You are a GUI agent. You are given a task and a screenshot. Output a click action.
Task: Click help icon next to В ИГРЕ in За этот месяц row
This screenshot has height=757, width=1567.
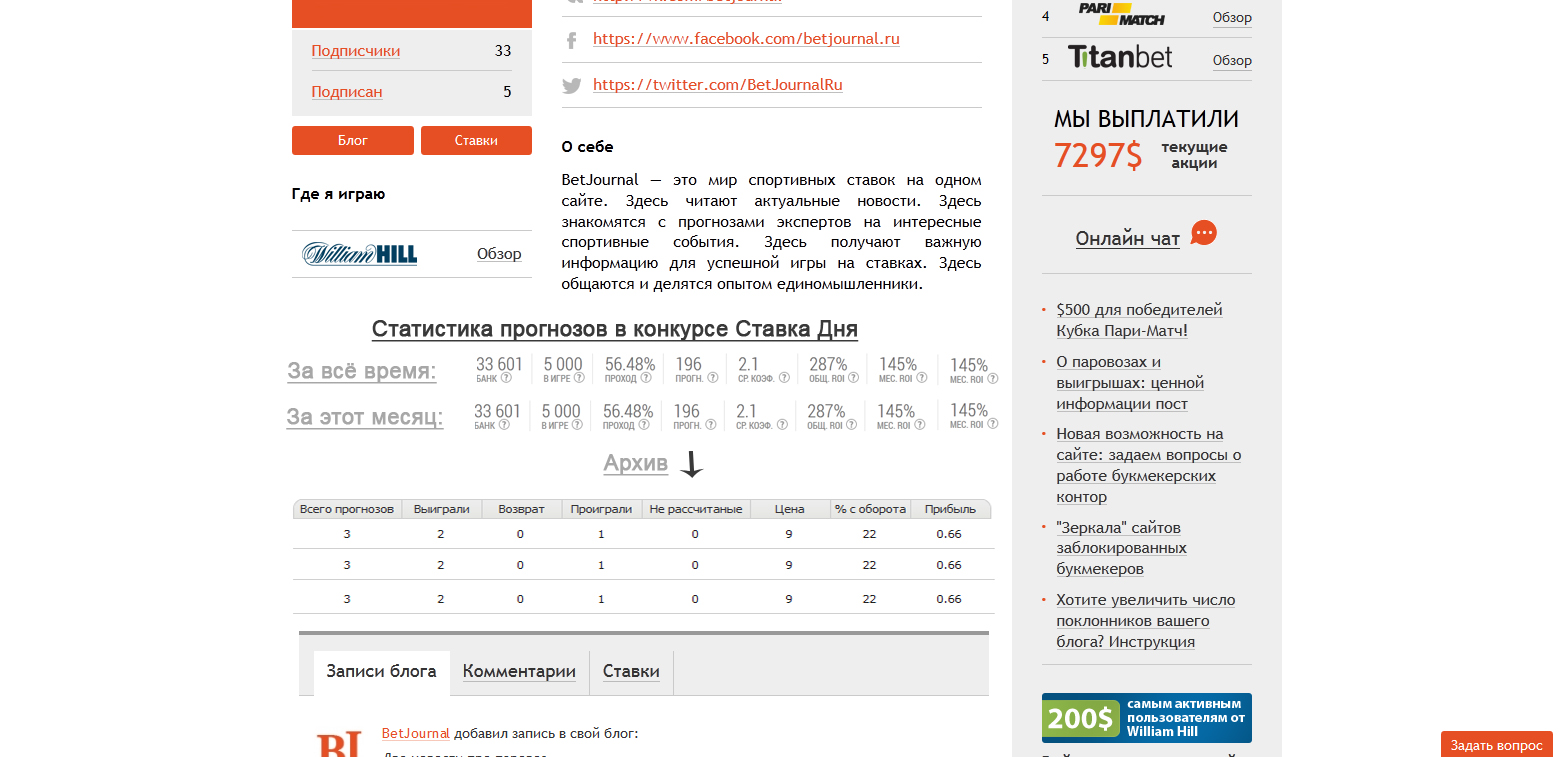coord(575,424)
